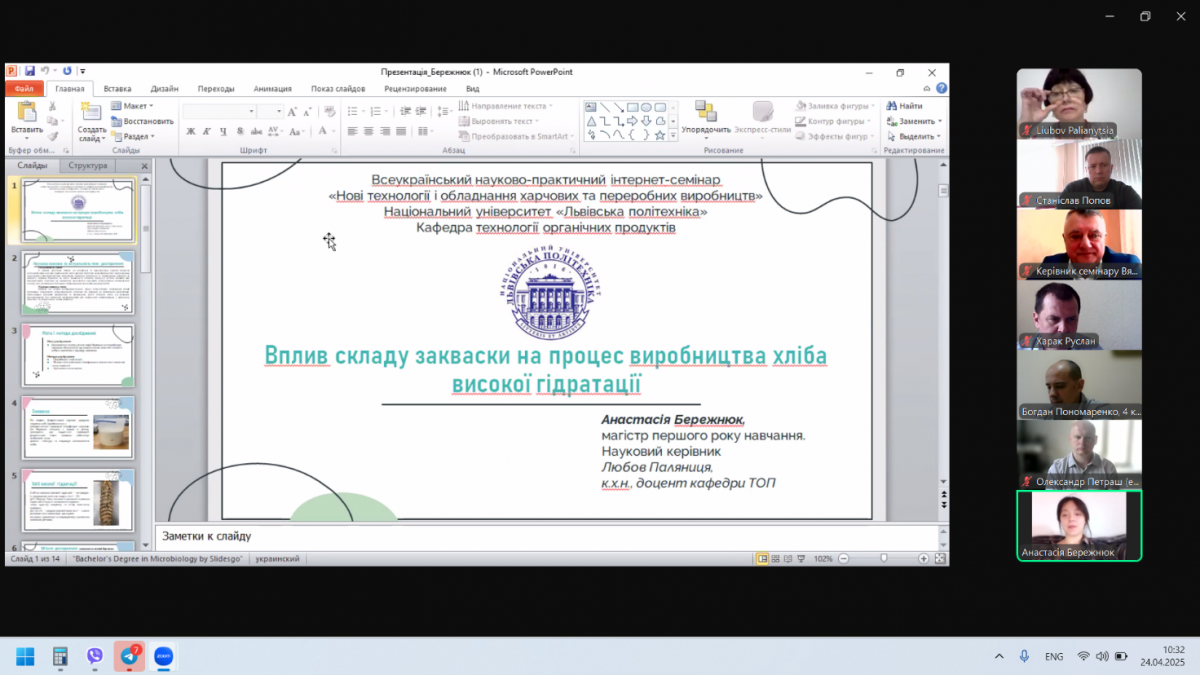
Task: Open Telegram from the taskbar
Action: pos(129,656)
